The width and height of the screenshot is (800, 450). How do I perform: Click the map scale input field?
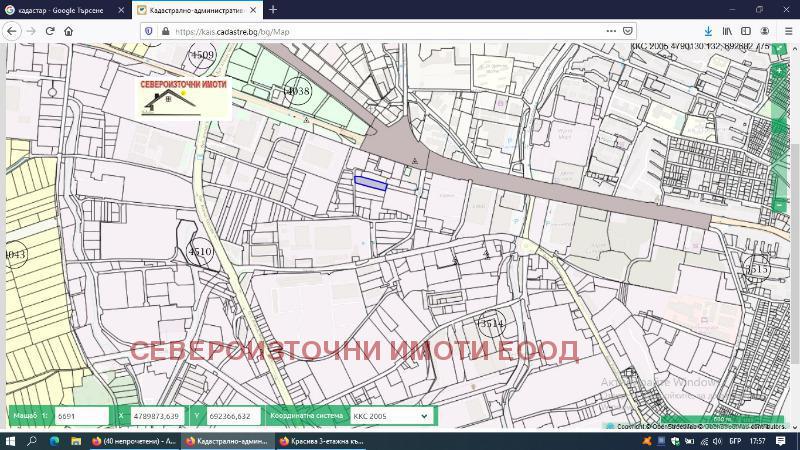pos(82,415)
